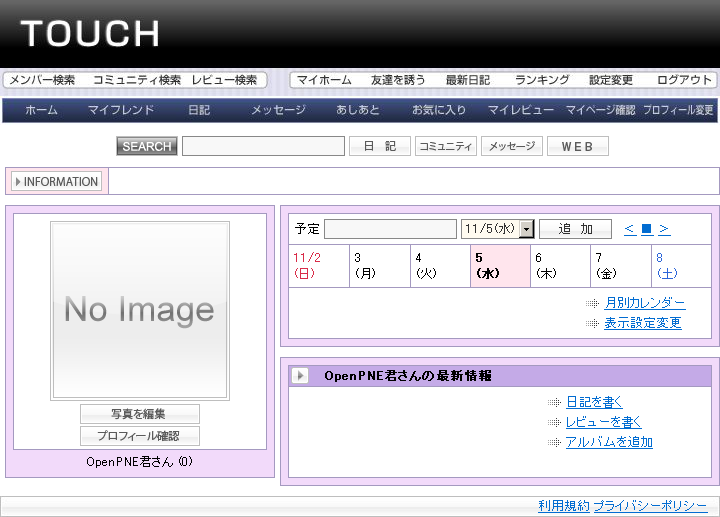Open 利用規約 footer link
Viewport: 720px width, 517px height.
pyautogui.click(x=564, y=506)
